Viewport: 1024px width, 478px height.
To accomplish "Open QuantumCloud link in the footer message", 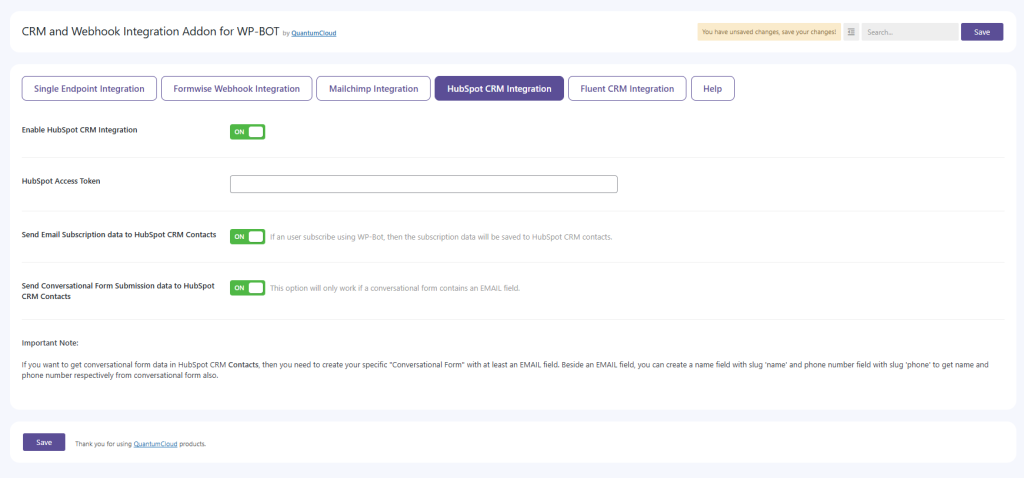I will point(155,444).
